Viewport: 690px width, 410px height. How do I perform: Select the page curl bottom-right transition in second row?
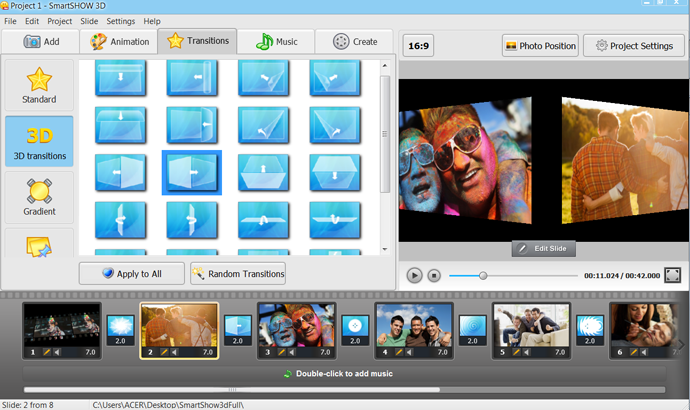click(335, 125)
